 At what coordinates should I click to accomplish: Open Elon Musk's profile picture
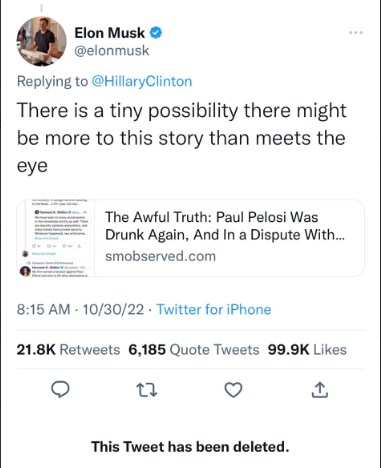point(41,41)
